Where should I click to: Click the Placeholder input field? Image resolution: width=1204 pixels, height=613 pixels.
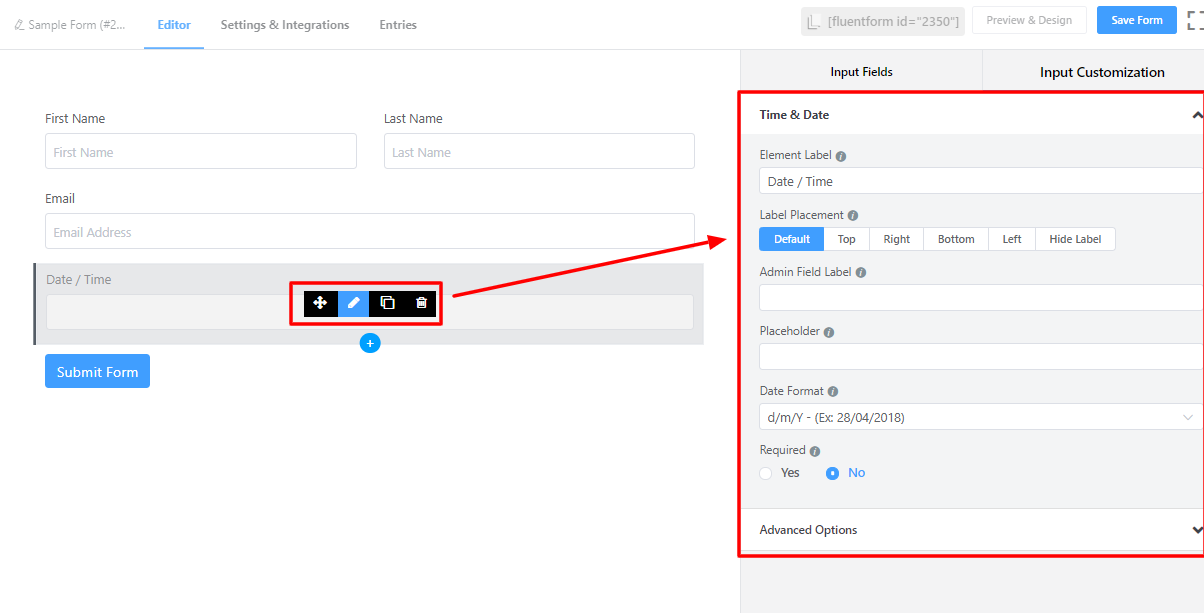tap(980, 357)
